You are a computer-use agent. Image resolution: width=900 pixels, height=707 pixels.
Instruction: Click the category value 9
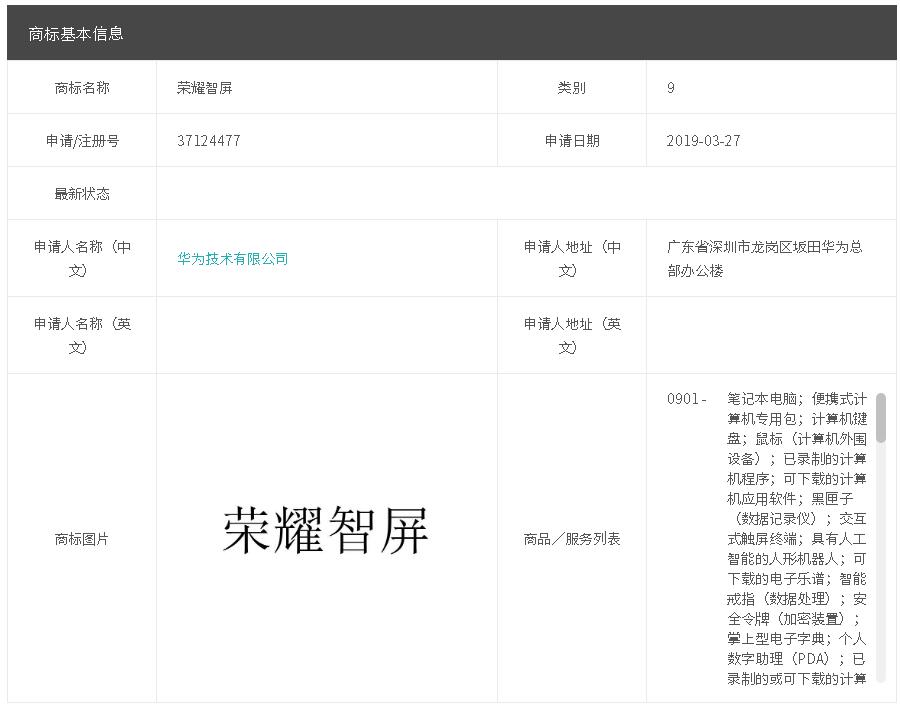671,88
